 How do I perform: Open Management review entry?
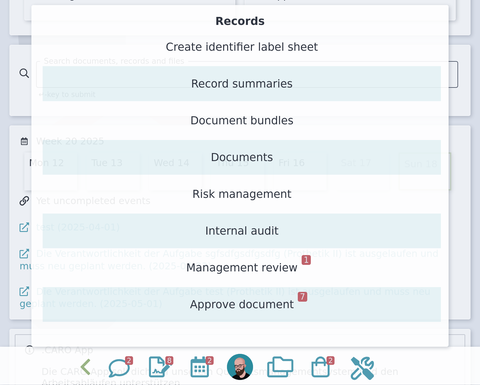coord(242,268)
